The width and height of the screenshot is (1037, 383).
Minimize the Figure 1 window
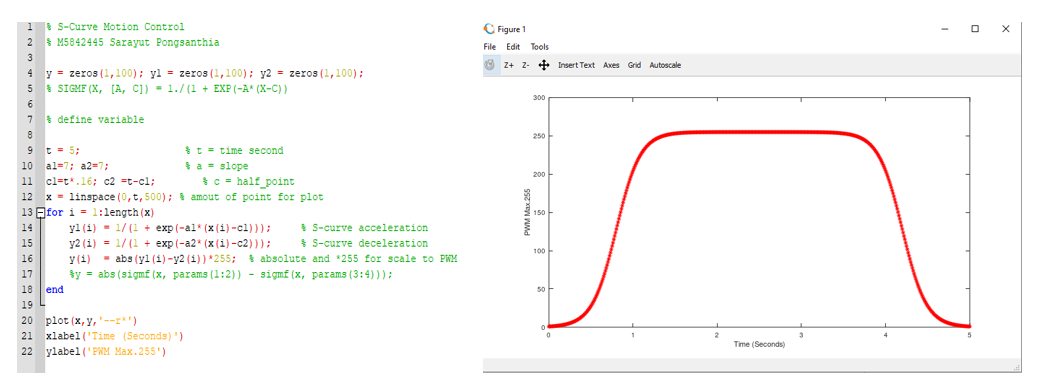[944, 28]
